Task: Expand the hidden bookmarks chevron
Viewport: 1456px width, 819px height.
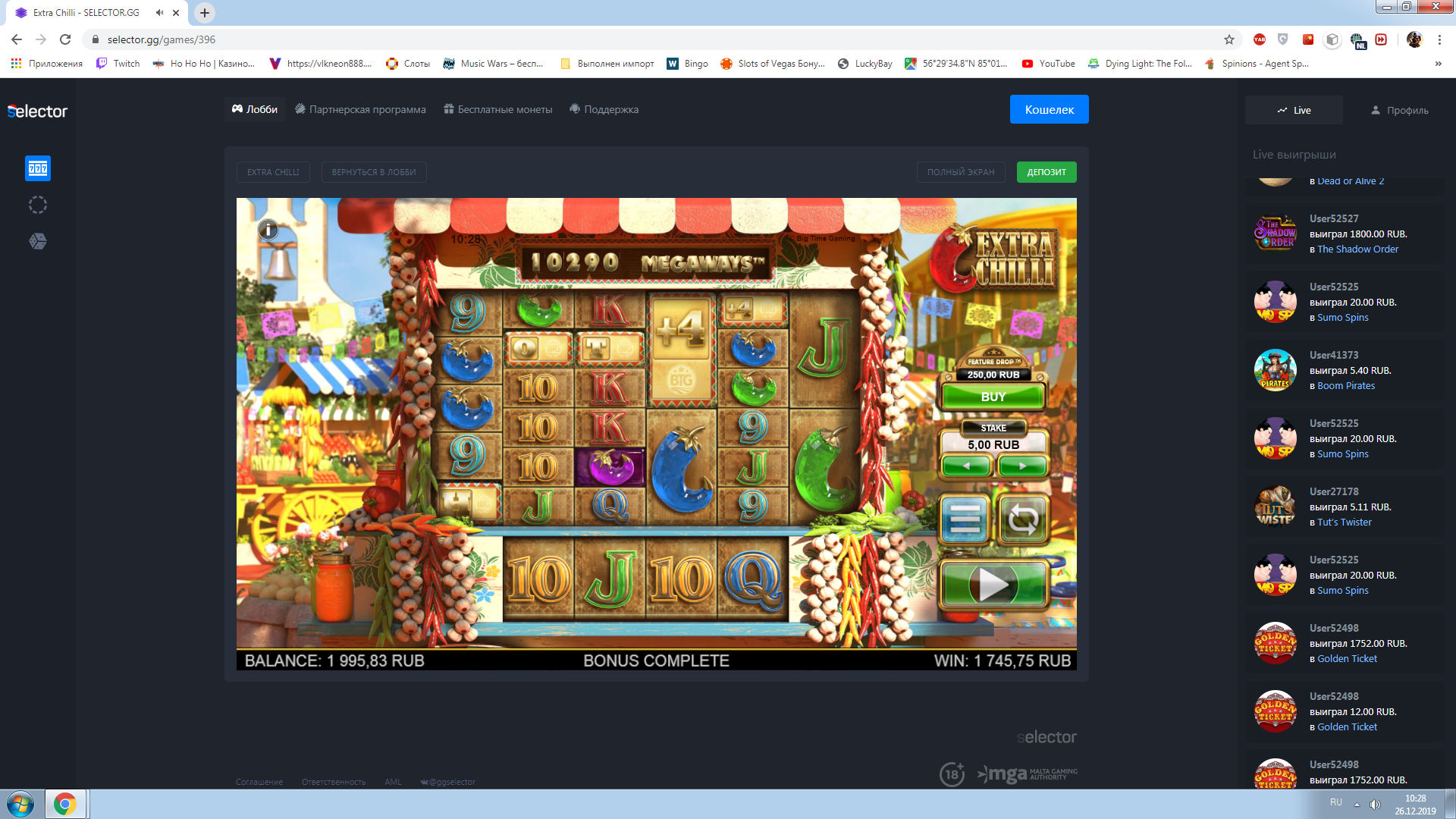Action: (x=1438, y=64)
